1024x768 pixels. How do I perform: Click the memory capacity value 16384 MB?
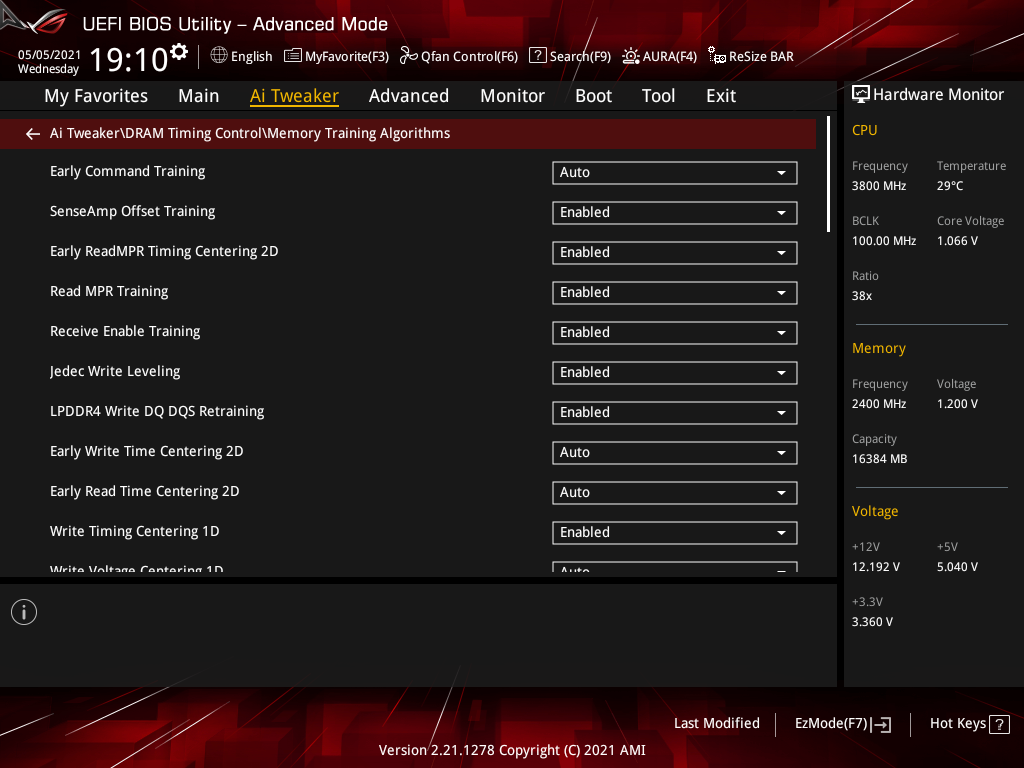coord(879,459)
